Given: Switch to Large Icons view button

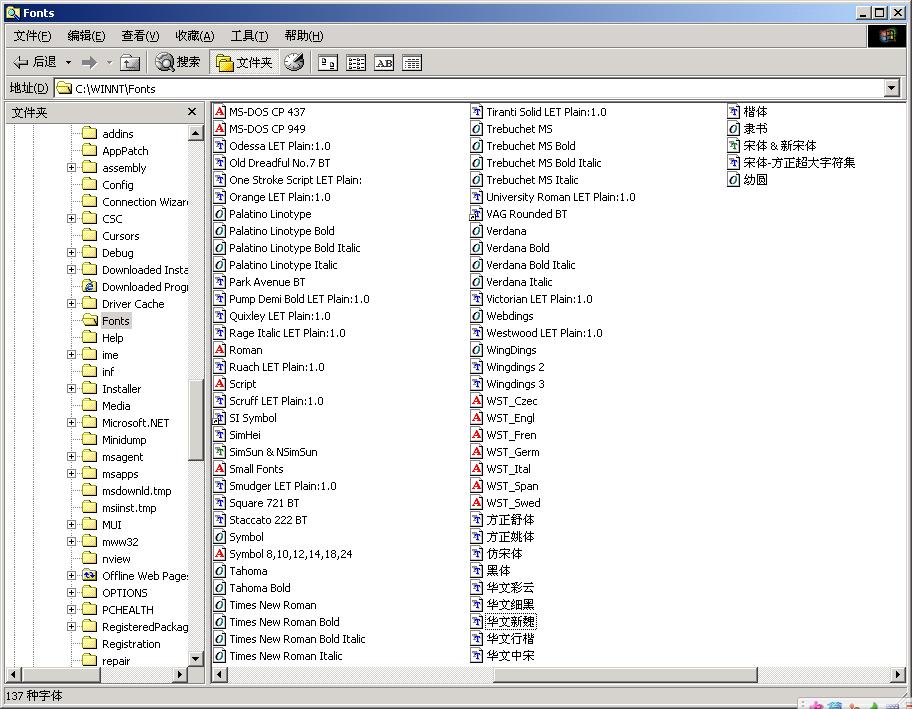Looking at the screenshot, I should 328,62.
